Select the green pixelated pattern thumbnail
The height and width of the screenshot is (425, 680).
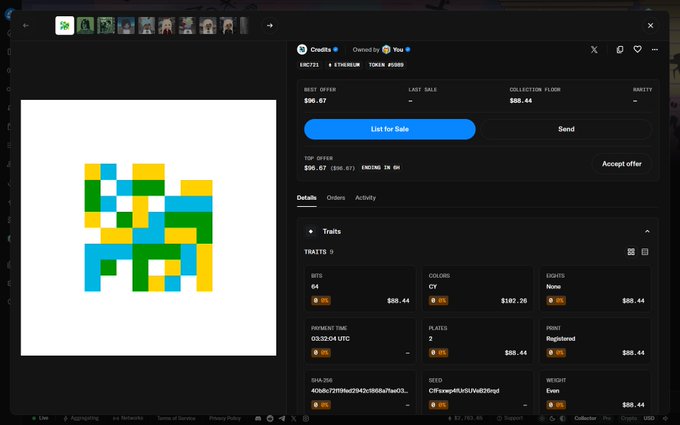tap(106, 26)
